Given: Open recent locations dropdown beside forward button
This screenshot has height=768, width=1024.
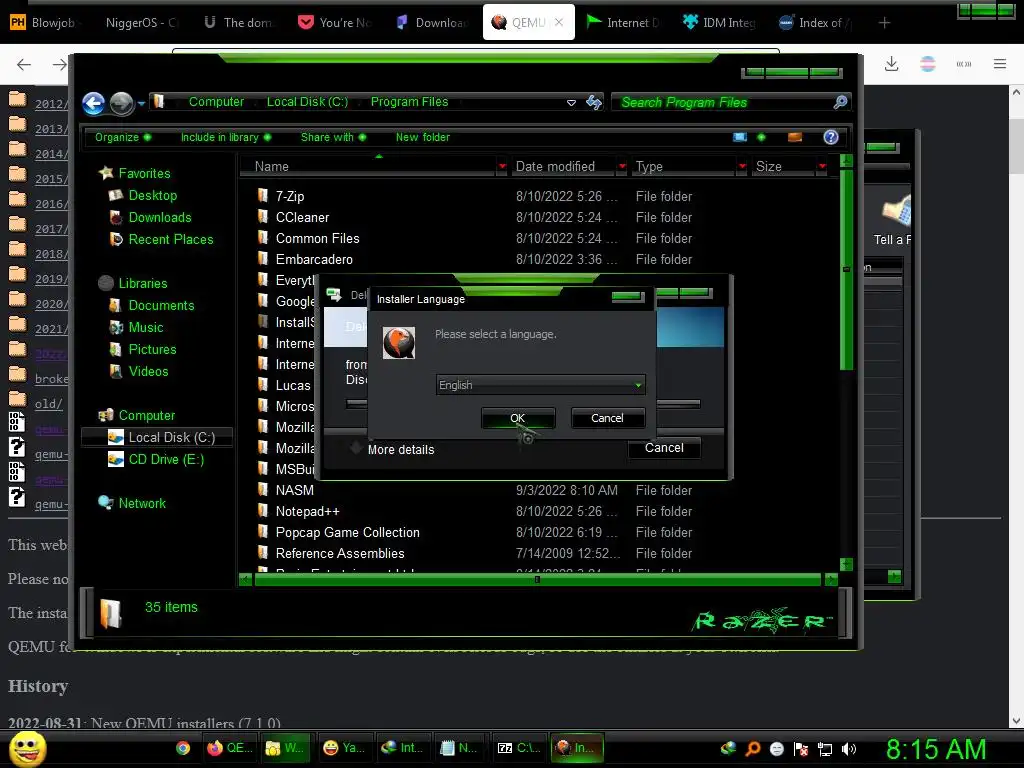Looking at the screenshot, I should (141, 103).
